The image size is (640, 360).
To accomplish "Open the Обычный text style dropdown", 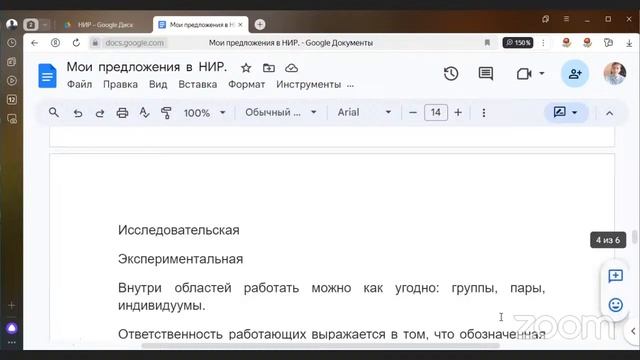I will (281, 112).
